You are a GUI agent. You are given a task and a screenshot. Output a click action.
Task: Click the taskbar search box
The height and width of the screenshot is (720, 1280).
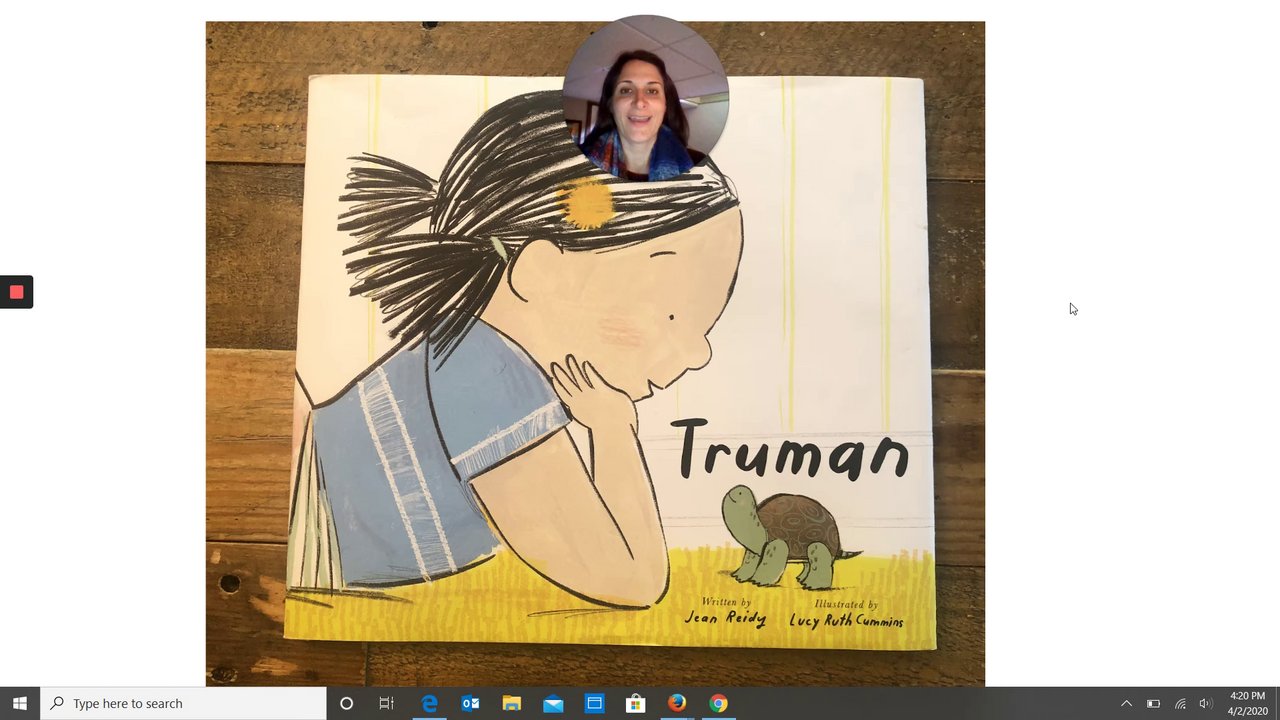coord(183,703)
